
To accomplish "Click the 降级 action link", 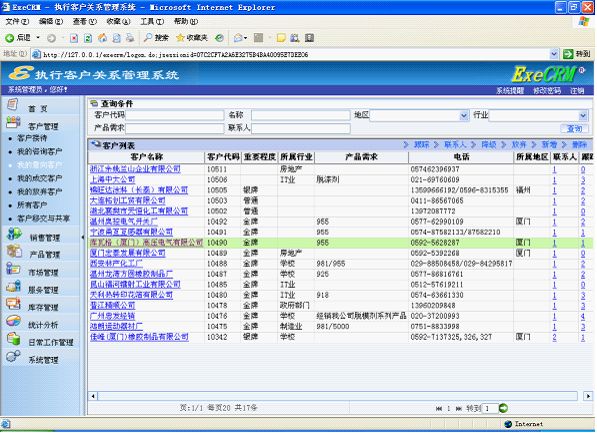I will [489, 145].
